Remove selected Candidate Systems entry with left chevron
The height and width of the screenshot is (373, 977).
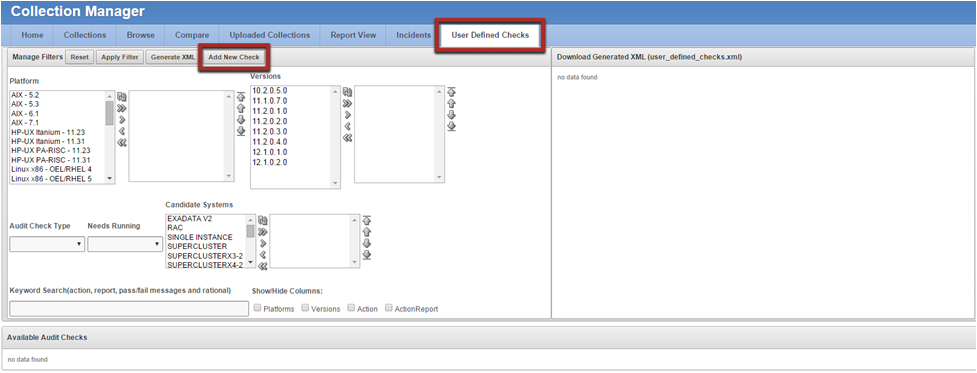263,255
